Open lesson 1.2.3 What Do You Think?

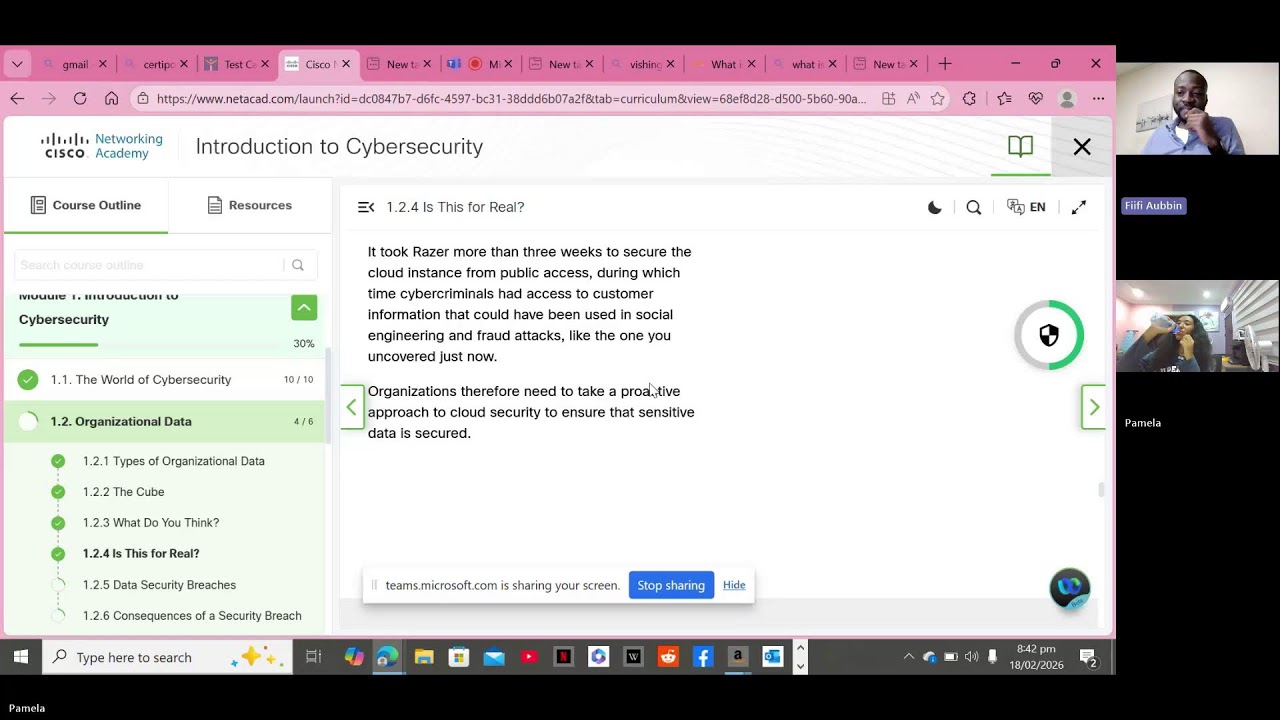[x=151, y=523]
